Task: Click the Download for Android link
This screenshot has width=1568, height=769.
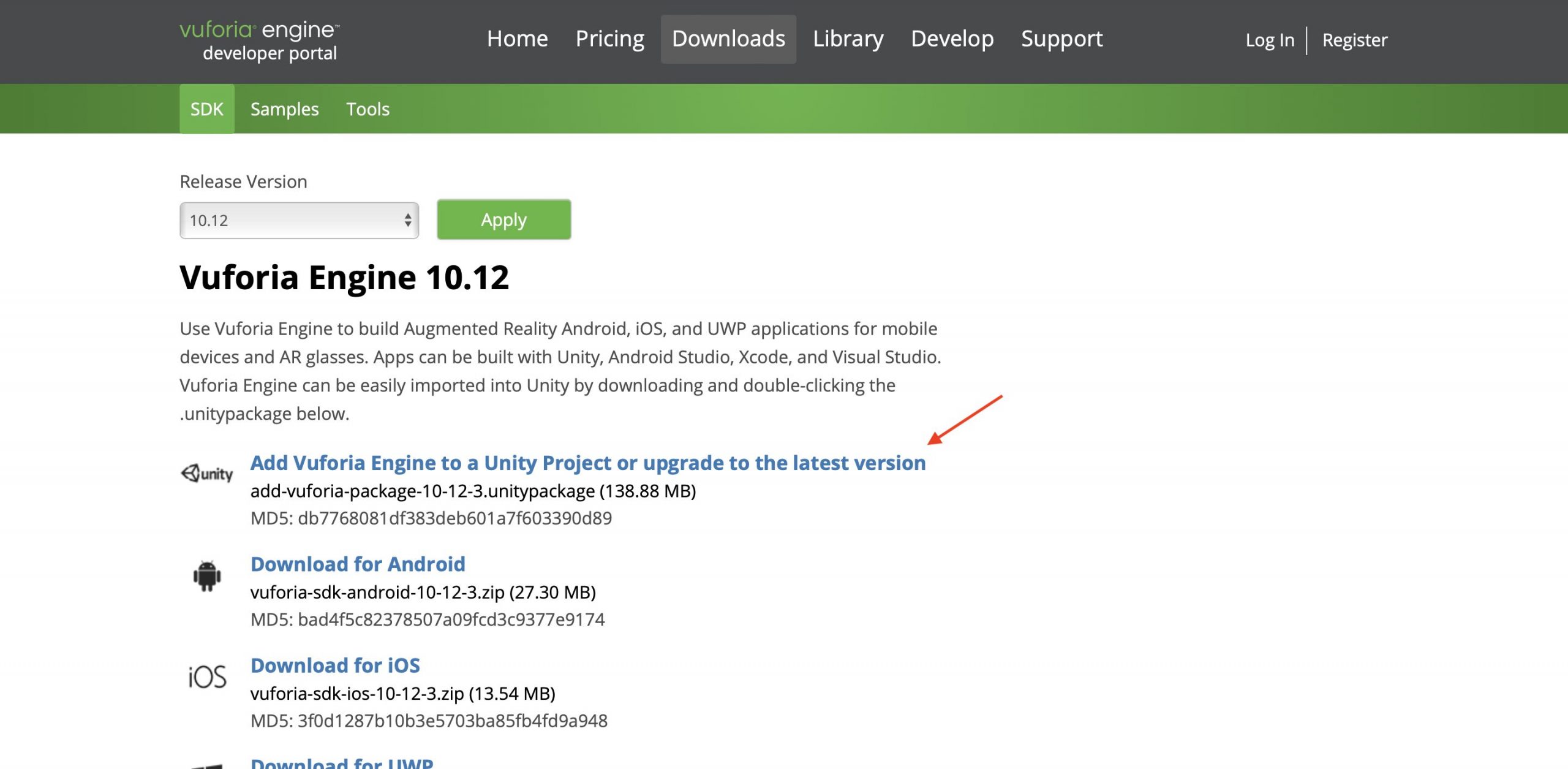Action: (358, 564)
